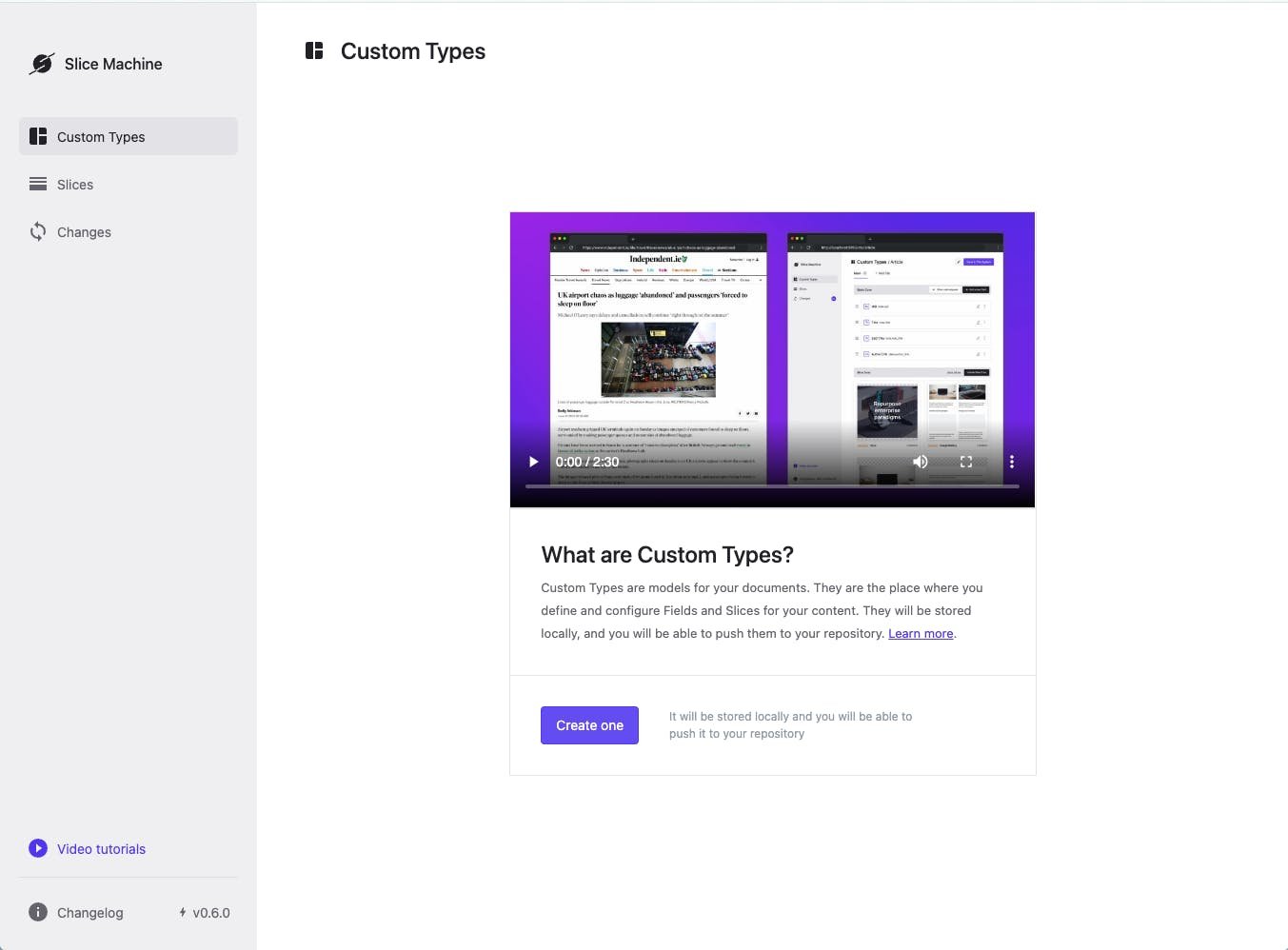The height and width of the screenshot is (950, 1288).
Task: Click the video preview thumbnail
Action: 772,343
